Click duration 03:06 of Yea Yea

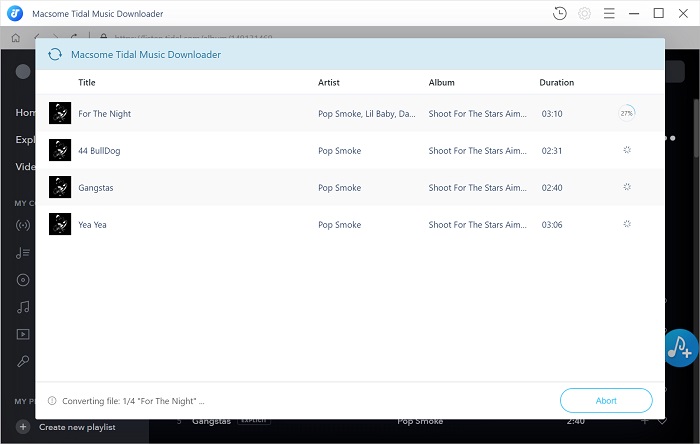click(x=552, y=225)
